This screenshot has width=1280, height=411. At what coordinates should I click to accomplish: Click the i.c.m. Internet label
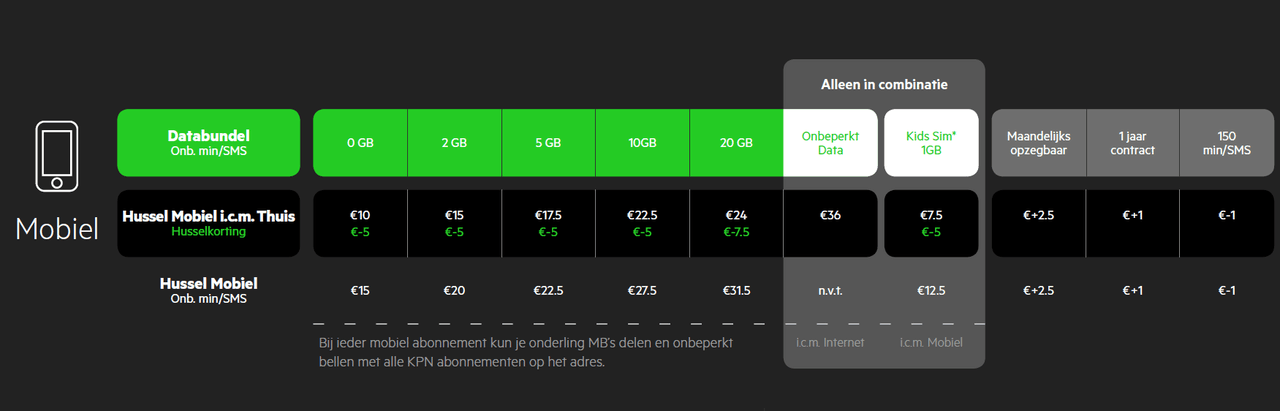(831, 344)
